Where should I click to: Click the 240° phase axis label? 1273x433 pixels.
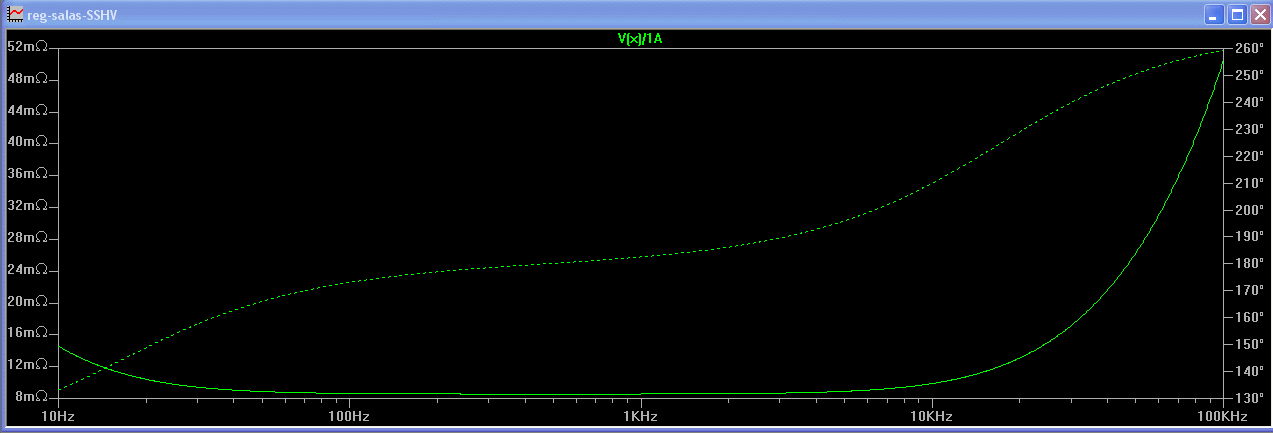1250,102
